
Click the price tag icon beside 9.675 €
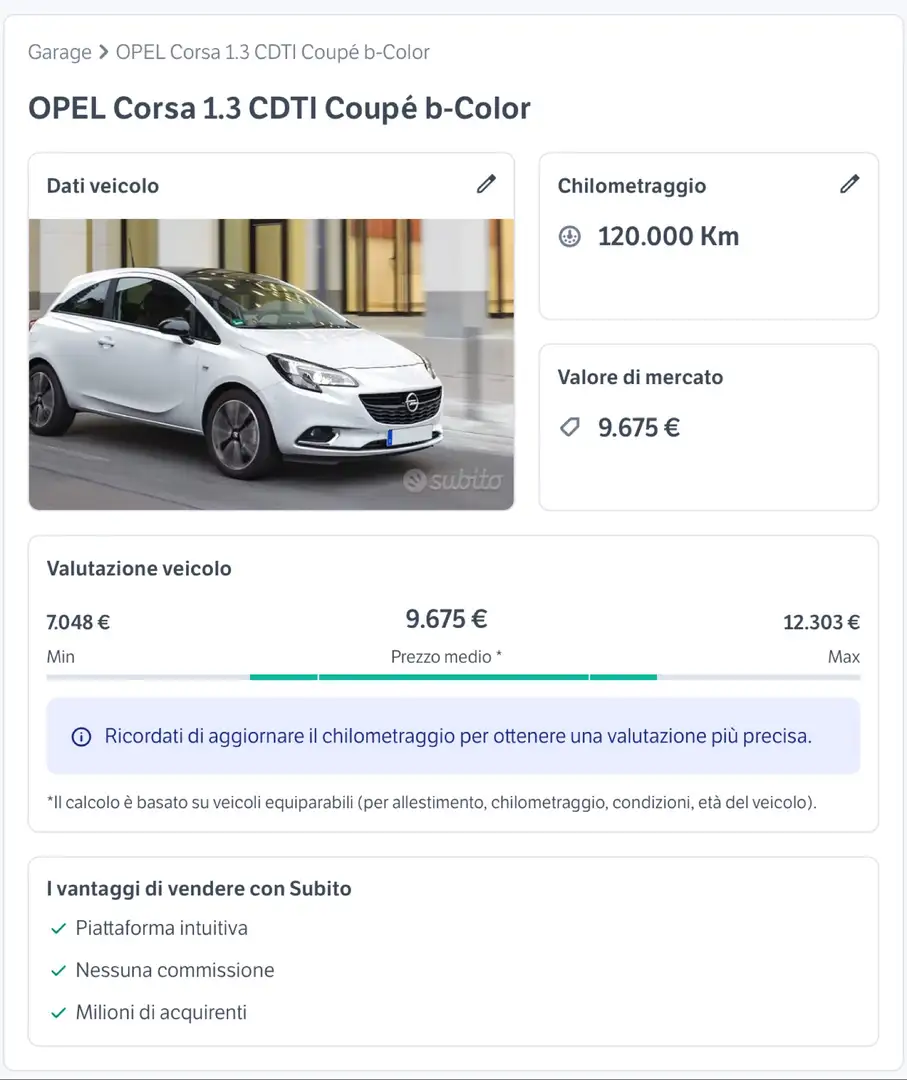click(569, 428)
